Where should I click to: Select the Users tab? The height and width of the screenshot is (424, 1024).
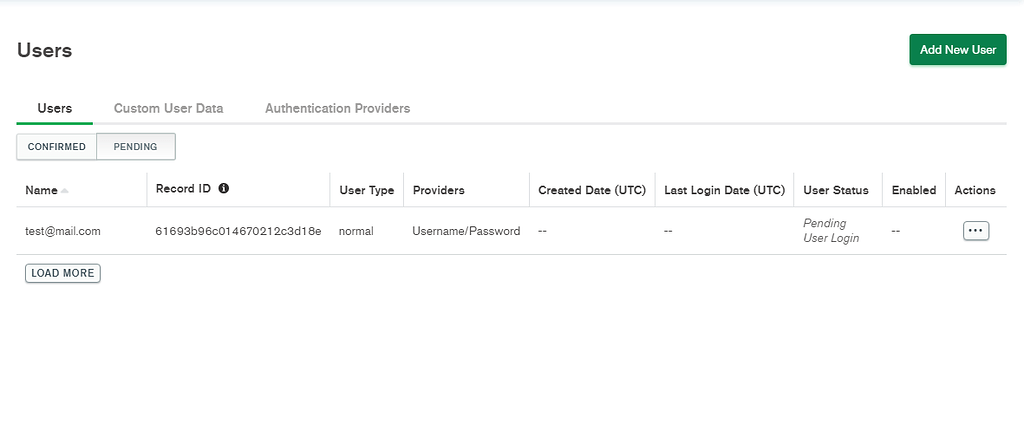pos(54,108)
